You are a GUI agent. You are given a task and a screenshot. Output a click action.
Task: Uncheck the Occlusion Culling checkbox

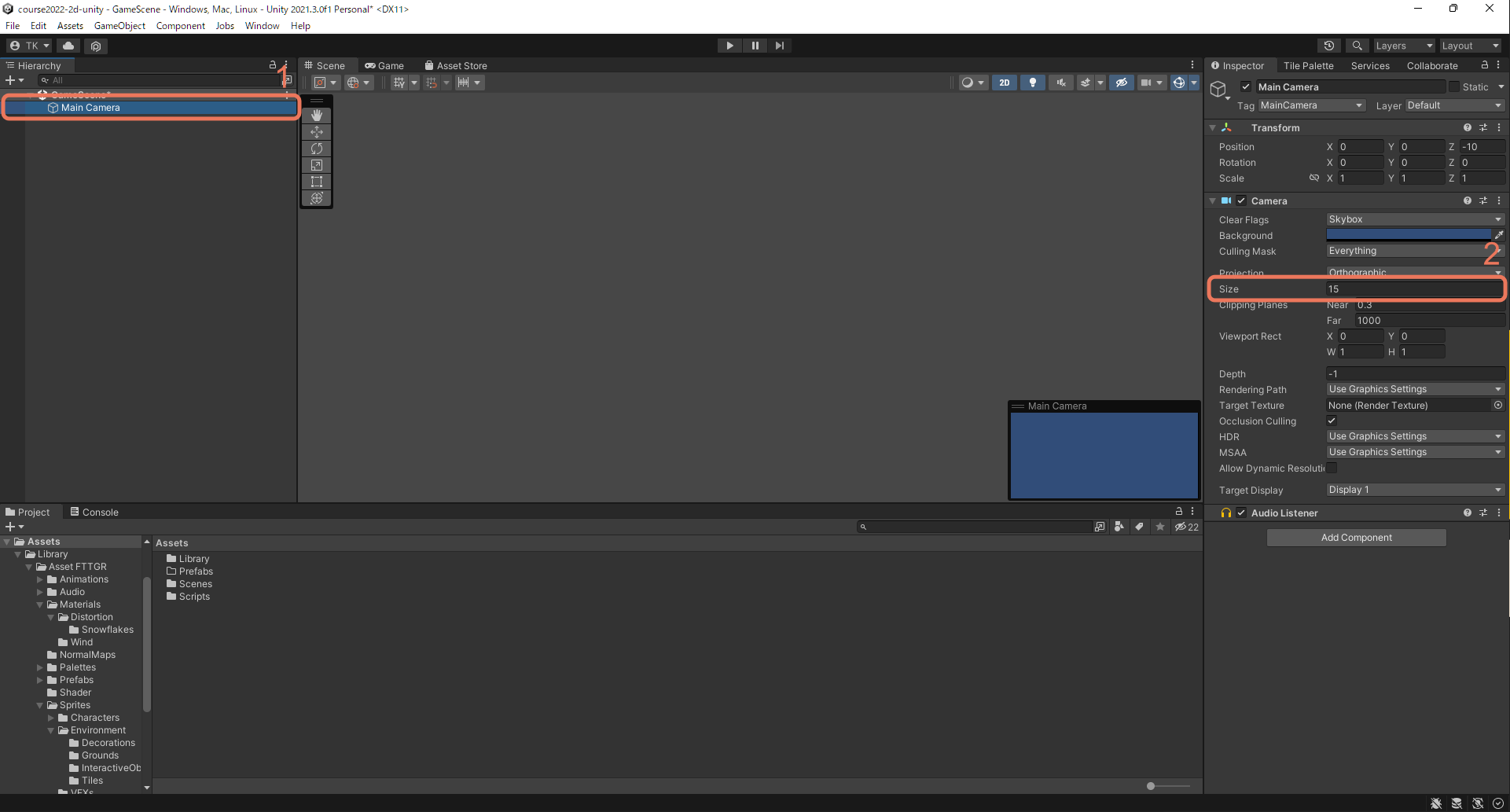coord(1332,421)
